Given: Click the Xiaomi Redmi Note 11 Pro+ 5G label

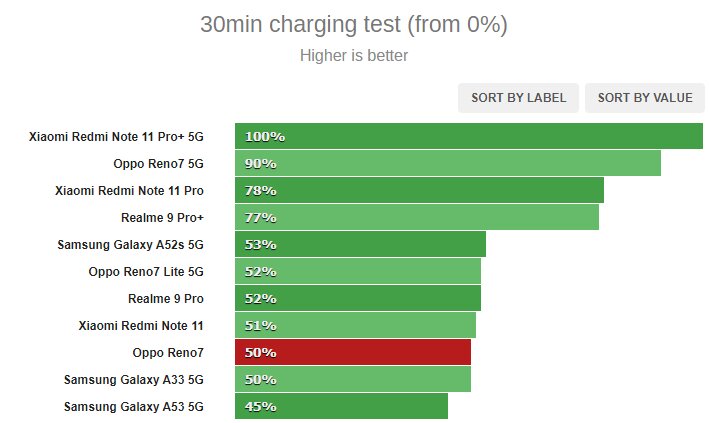Looking at the screenshot, I should 116,137.
